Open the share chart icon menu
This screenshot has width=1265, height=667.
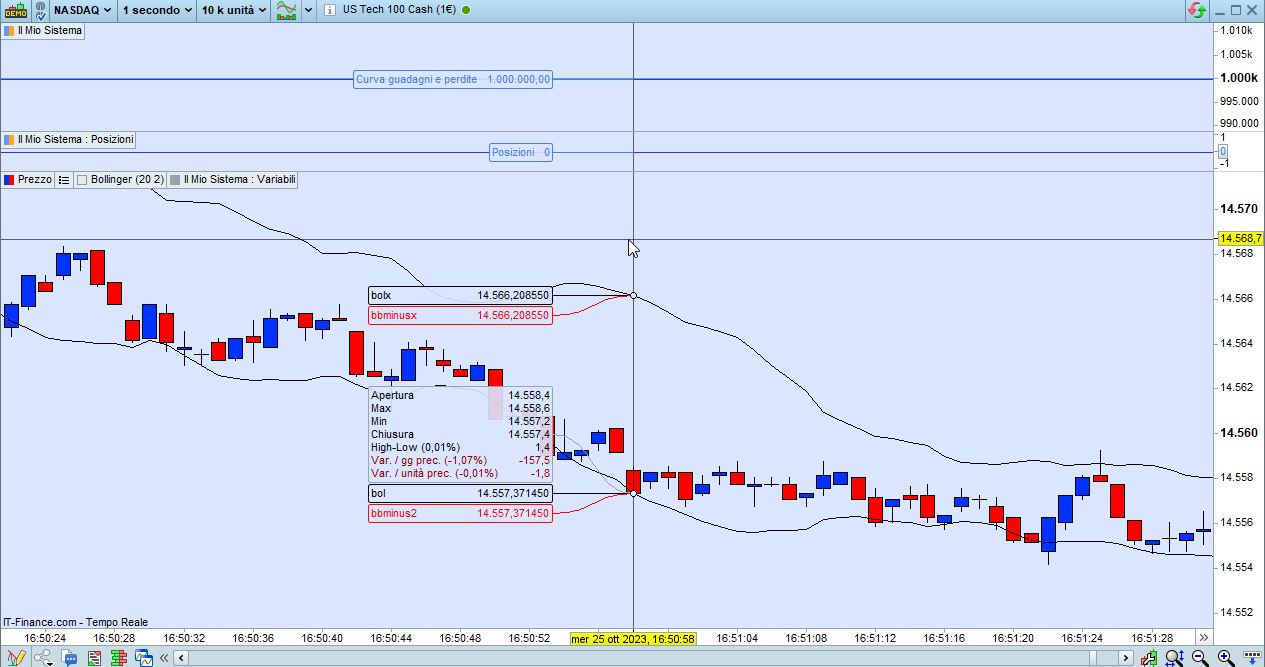[42, 658]
